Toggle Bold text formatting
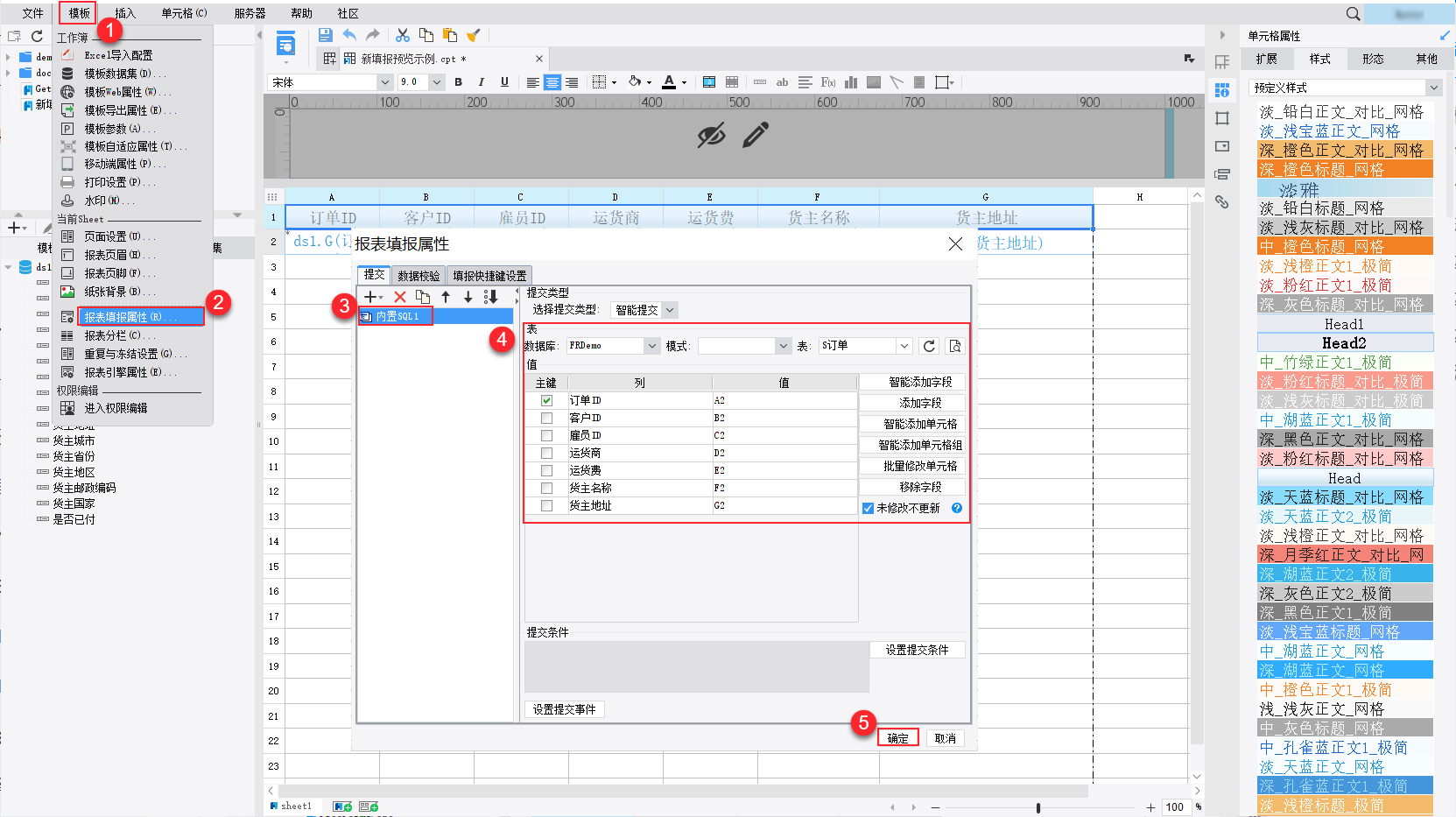Image resolution: width=1456 pixels, height=817 pixels. click(458, 82)
